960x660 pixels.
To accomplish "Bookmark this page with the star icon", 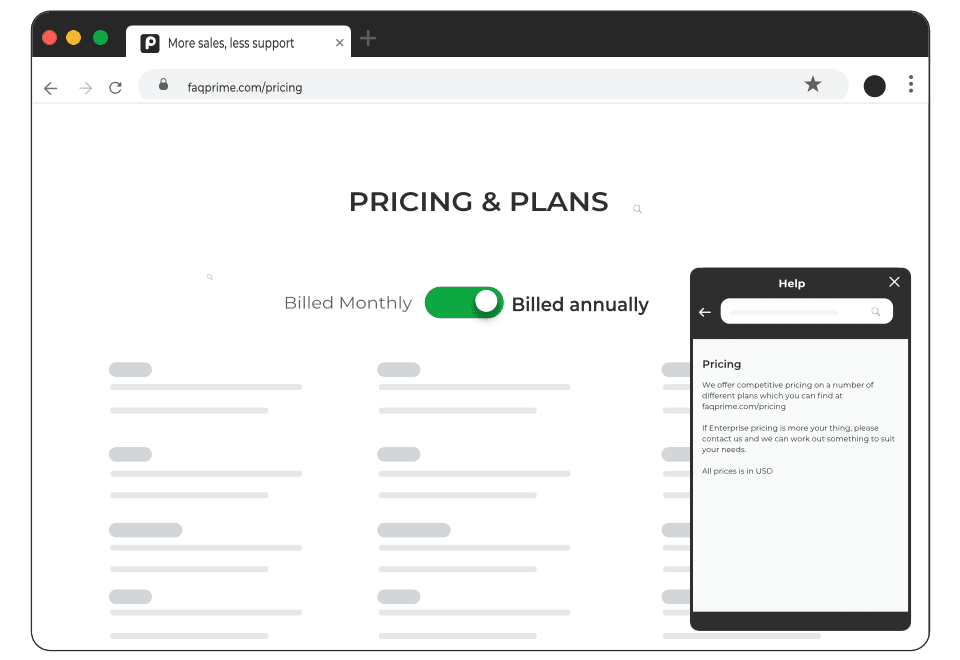I will click(x=812, y=84).
